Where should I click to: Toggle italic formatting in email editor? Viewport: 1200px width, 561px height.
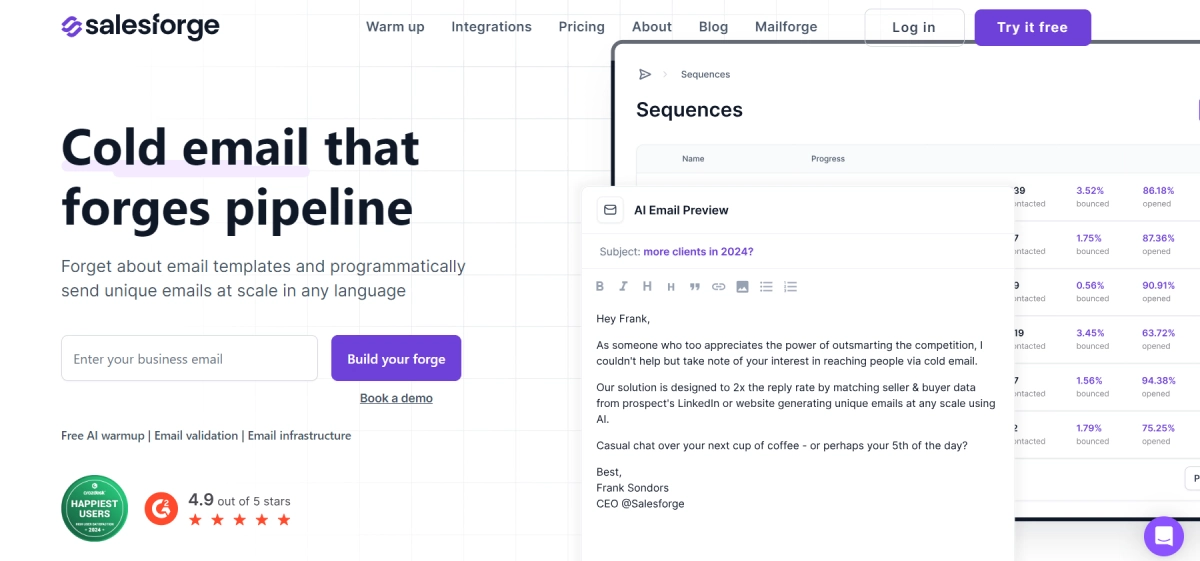pyautogui.click(x=623, y=286)
